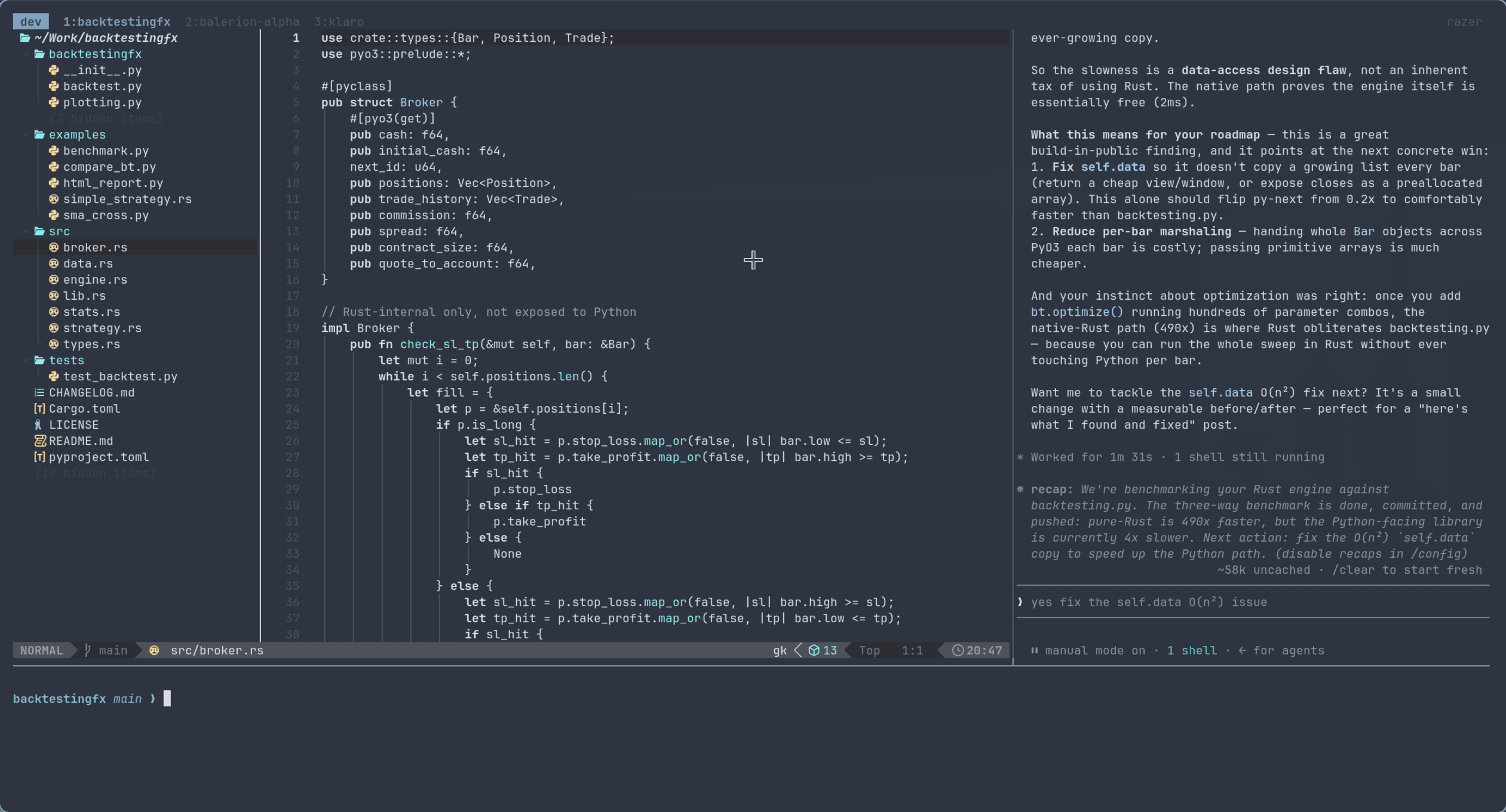Click the git branch icon in statusline
This screenshot has width=1506, height=812.
point(88,650)
